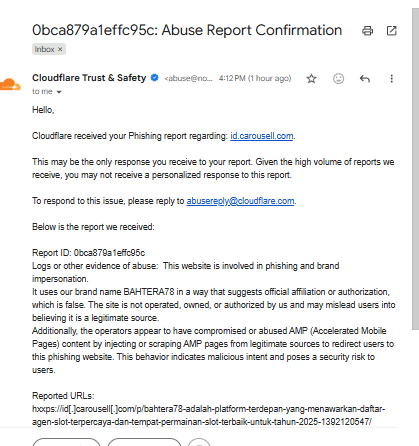The height and width of the screenshot is (446, 419).
Task: Click the Abuse Report Confirmation subject heading
Action: [187, 30]
